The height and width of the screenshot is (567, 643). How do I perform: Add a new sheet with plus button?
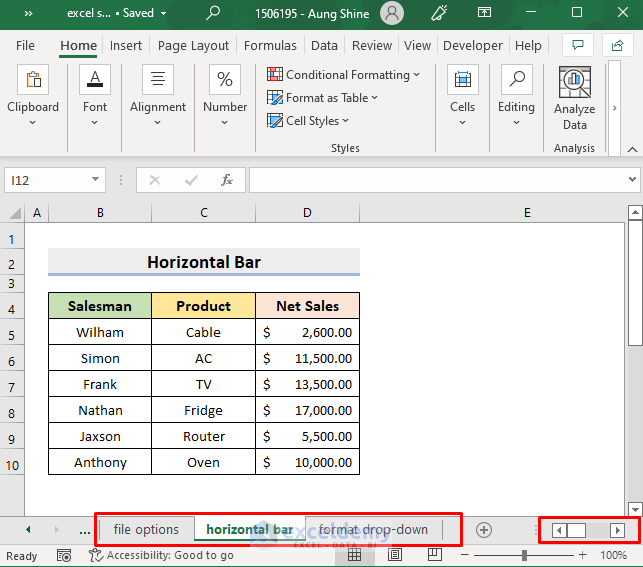tap(484, 530)
